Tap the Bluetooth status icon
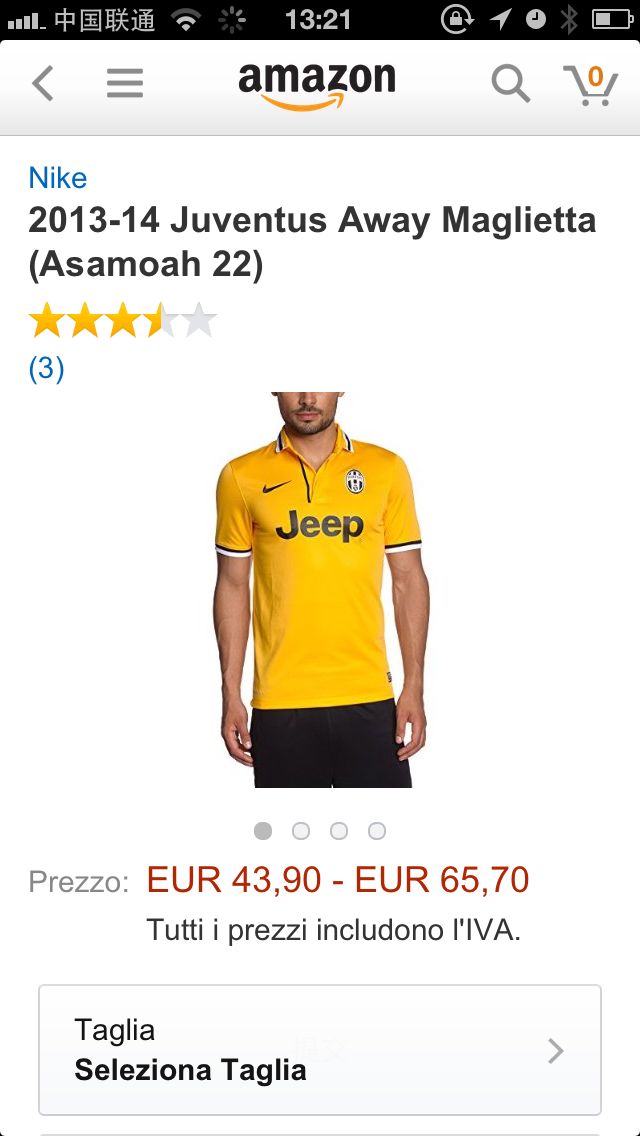This screenshot has height=1136, width=640. coord(569,20)
